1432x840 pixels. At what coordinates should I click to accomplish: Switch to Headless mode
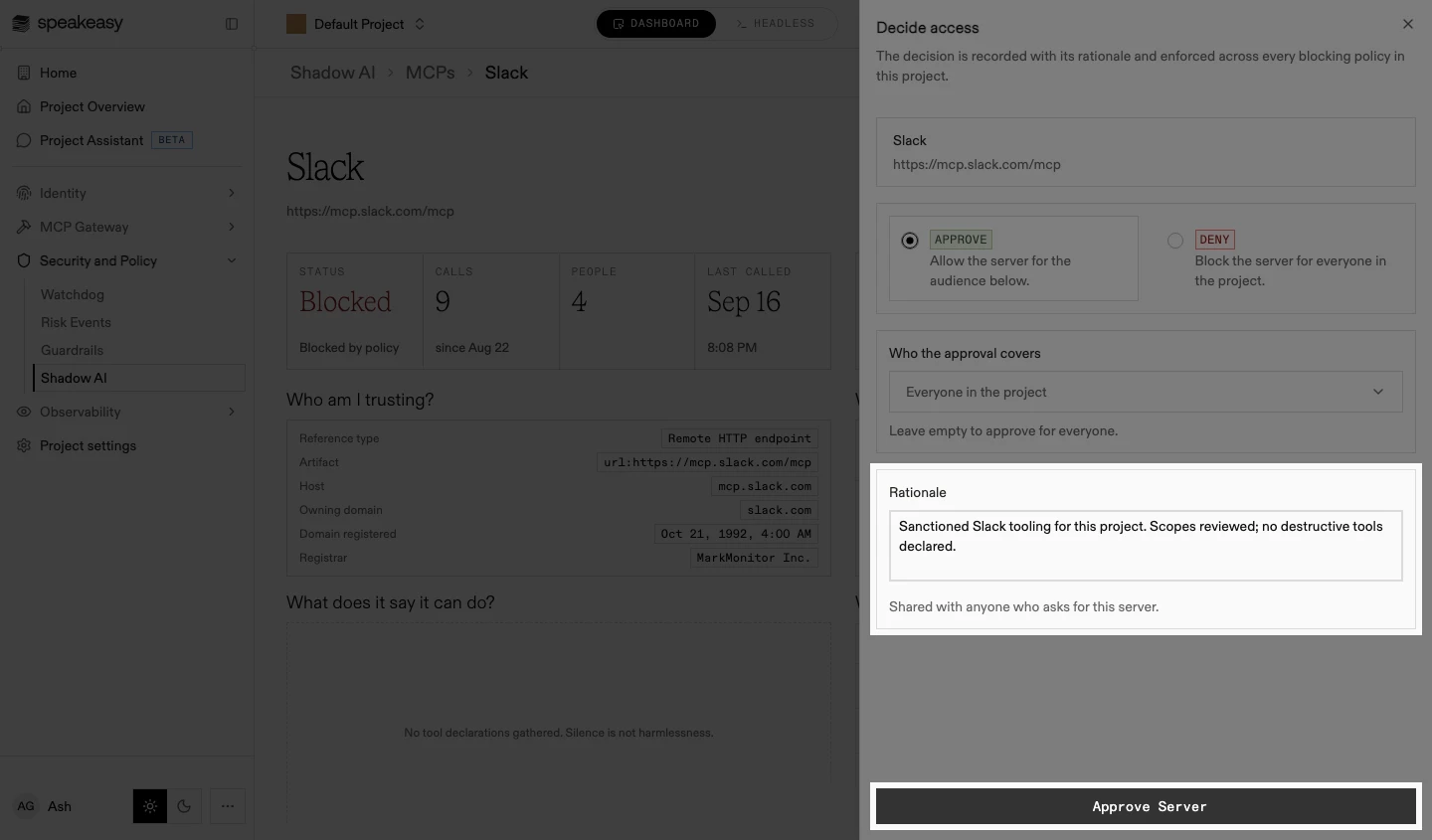tap(776, 24)
